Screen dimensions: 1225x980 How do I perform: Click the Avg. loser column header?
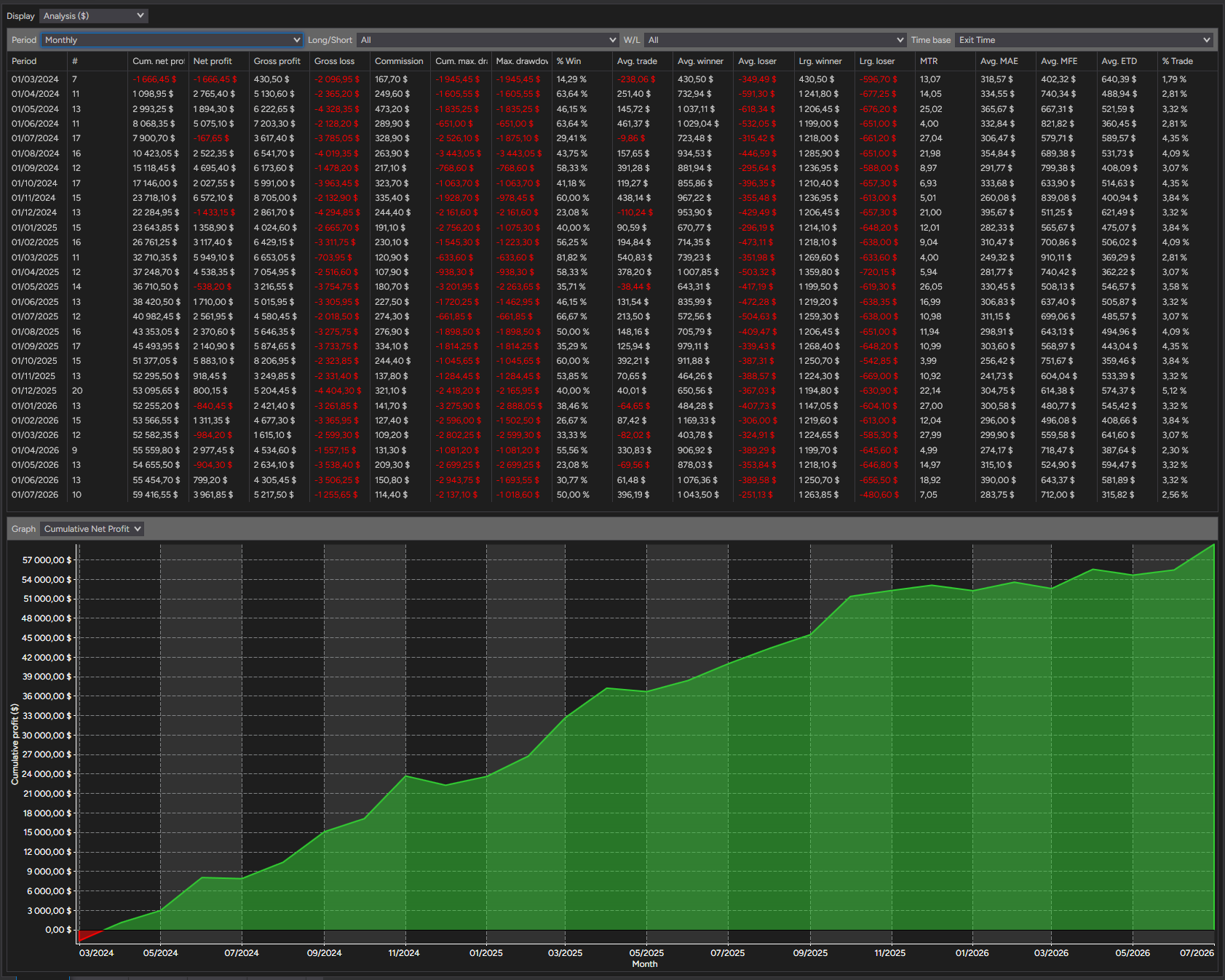764,61
